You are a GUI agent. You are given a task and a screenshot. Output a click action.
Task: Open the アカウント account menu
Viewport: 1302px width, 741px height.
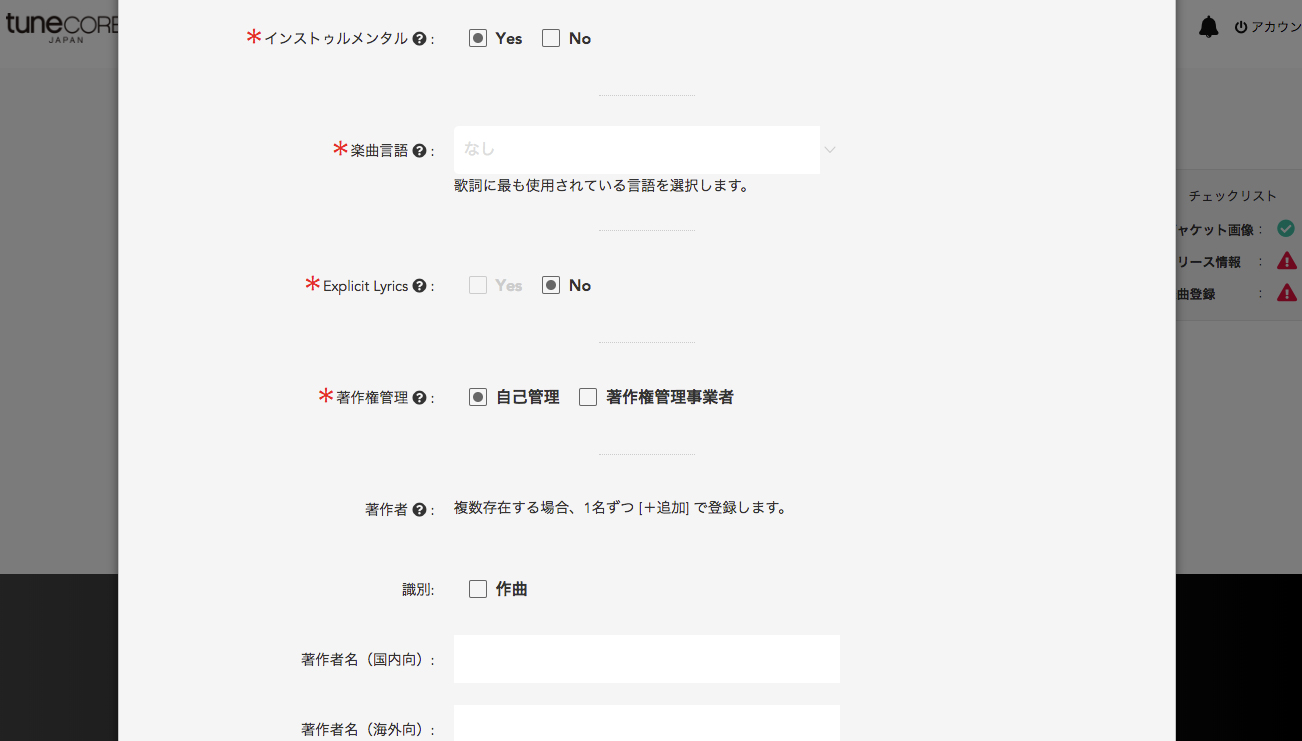click(x=1268, y=27)
